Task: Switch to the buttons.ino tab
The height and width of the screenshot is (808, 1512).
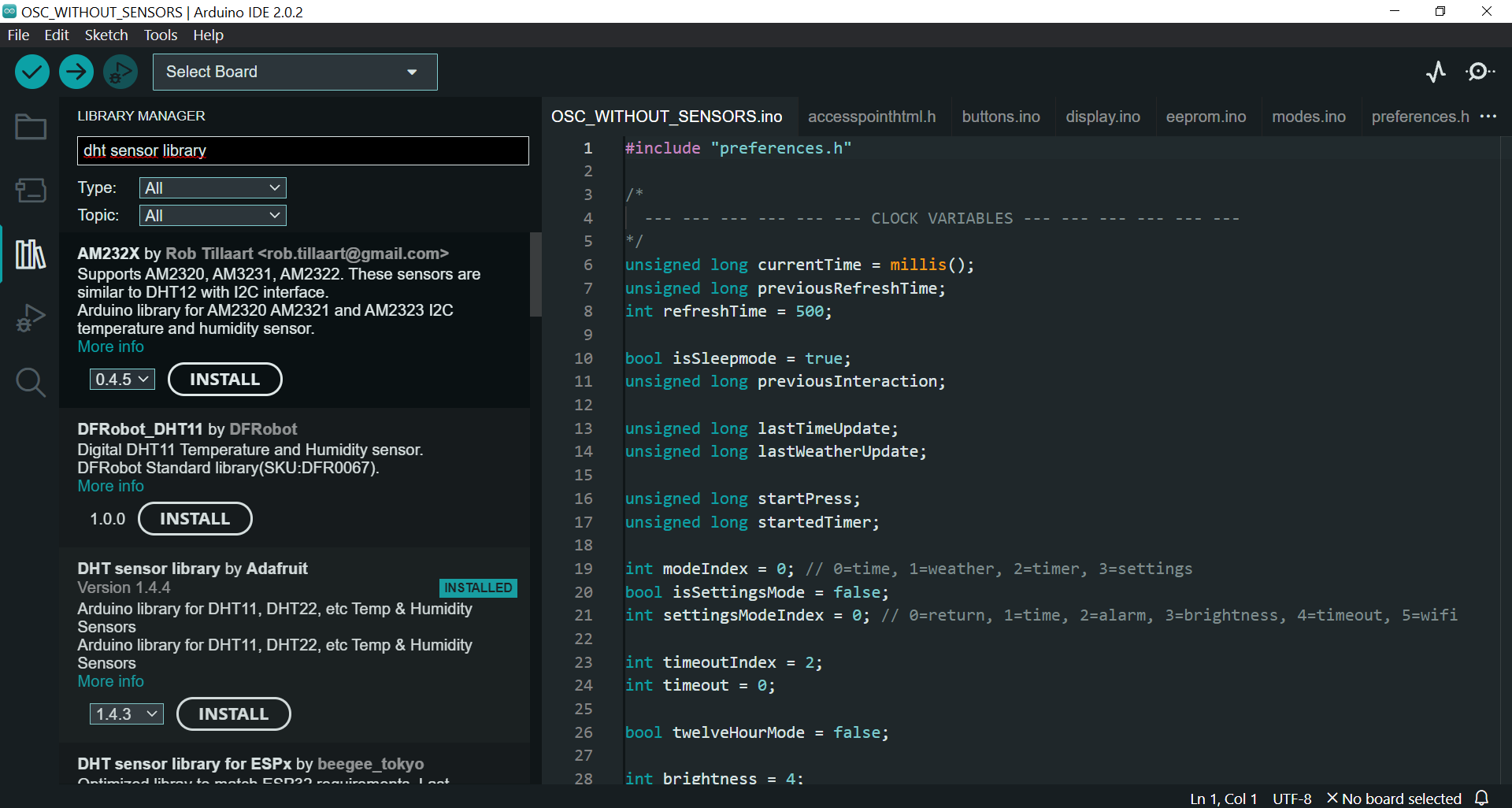Action: pos(1001,117)
